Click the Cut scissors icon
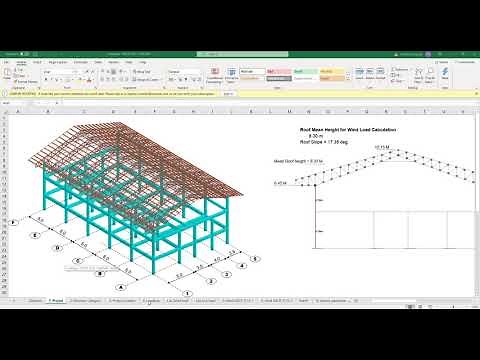The width and height of the screenshot is (480, 360). click(x=16, y=69)
